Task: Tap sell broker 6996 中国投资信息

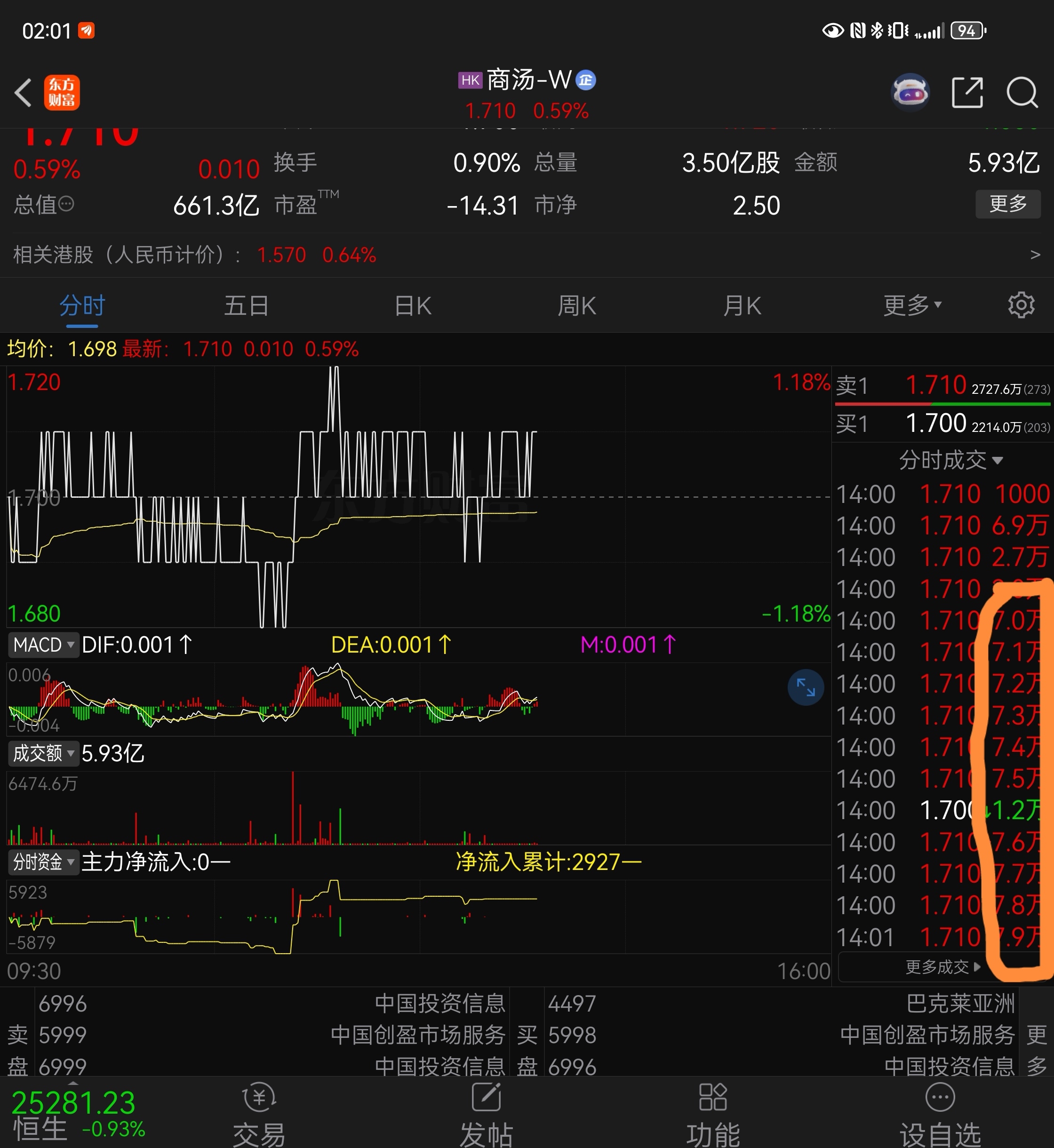Action: point(271,1004)
